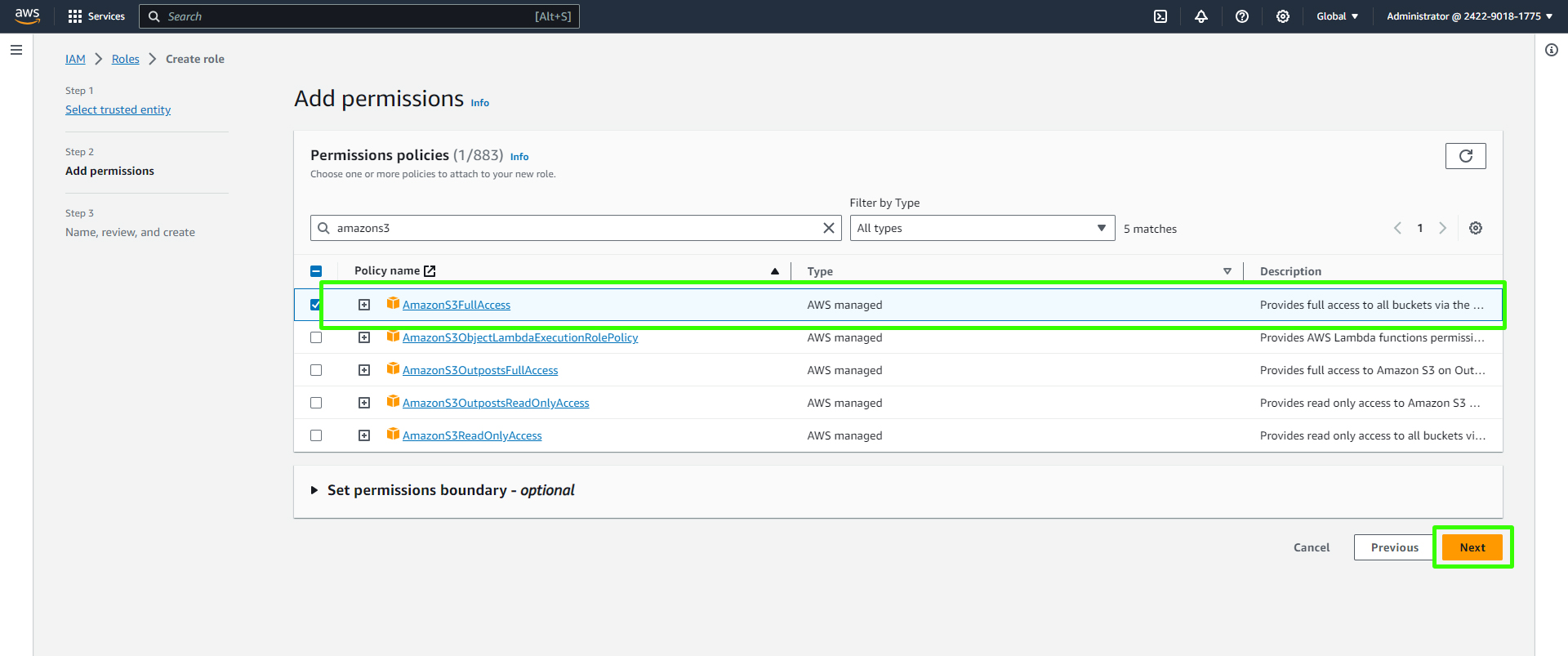Click the search magnifier in the top bar
The width and height of the screenshot is (1568, 656).
coord(154,16)
